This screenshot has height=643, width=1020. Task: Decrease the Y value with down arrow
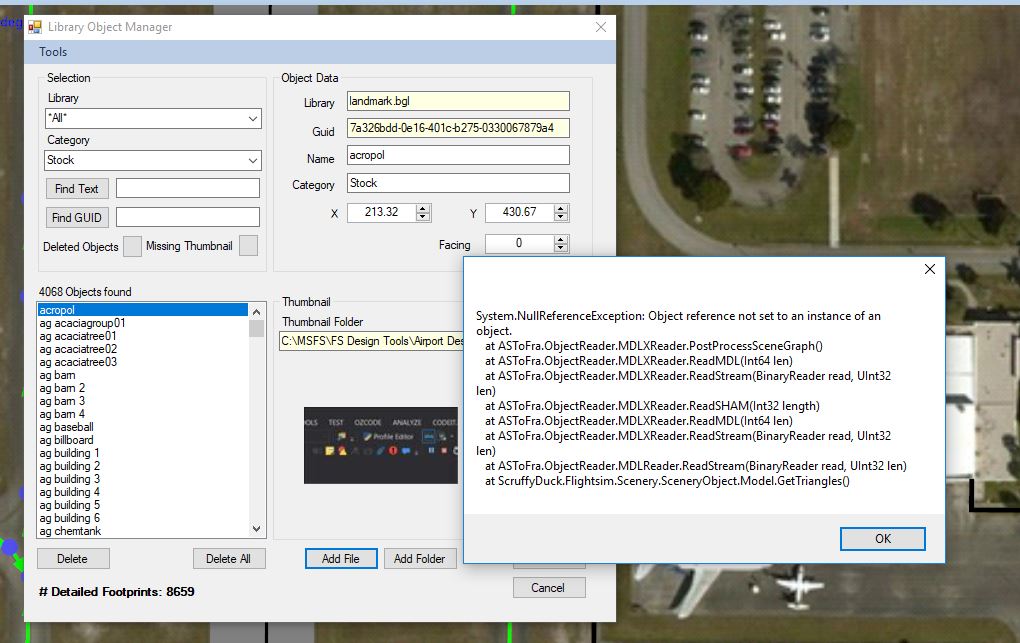pyautogui.click(x=561, y=217)
